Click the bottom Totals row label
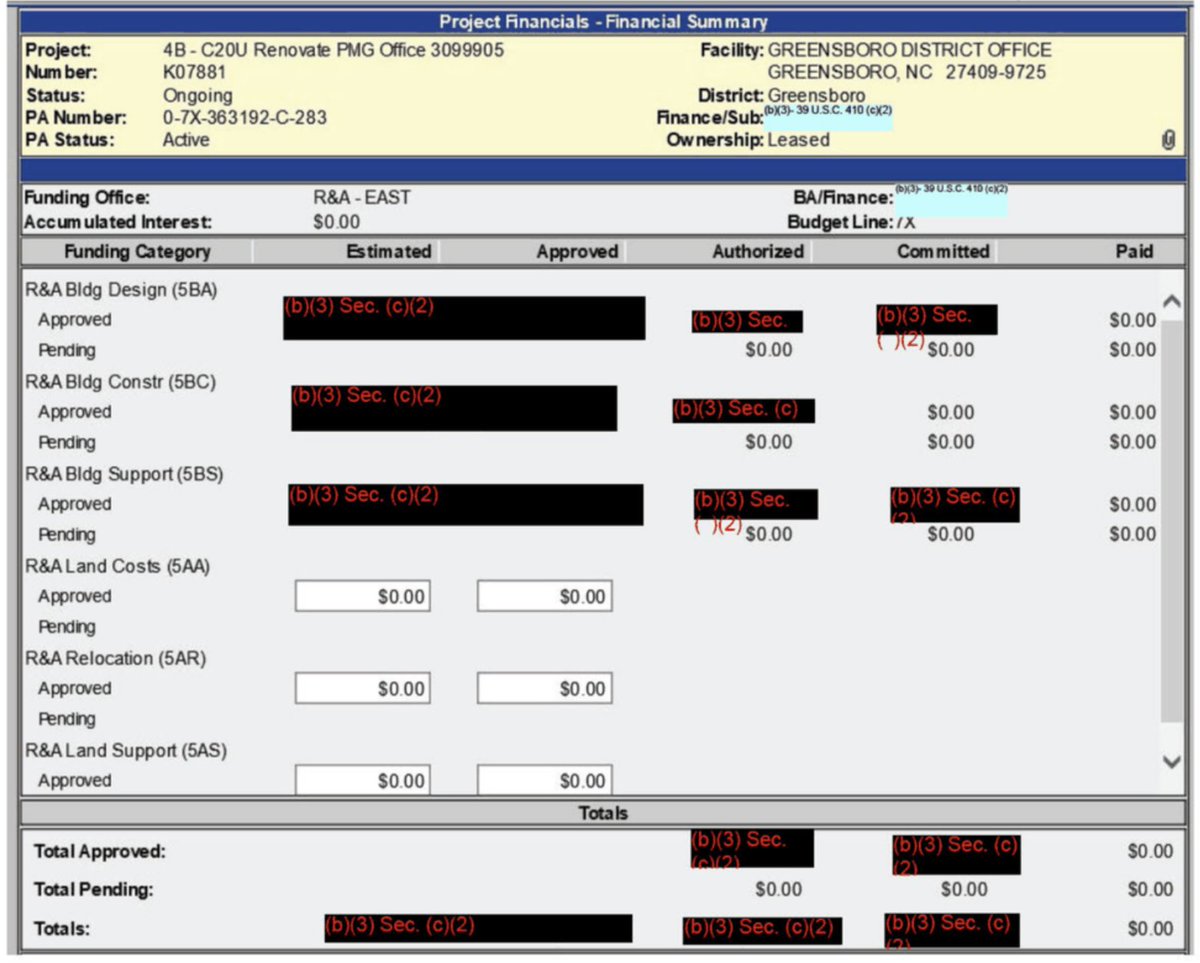1200x963 pixels. [62, 929]
